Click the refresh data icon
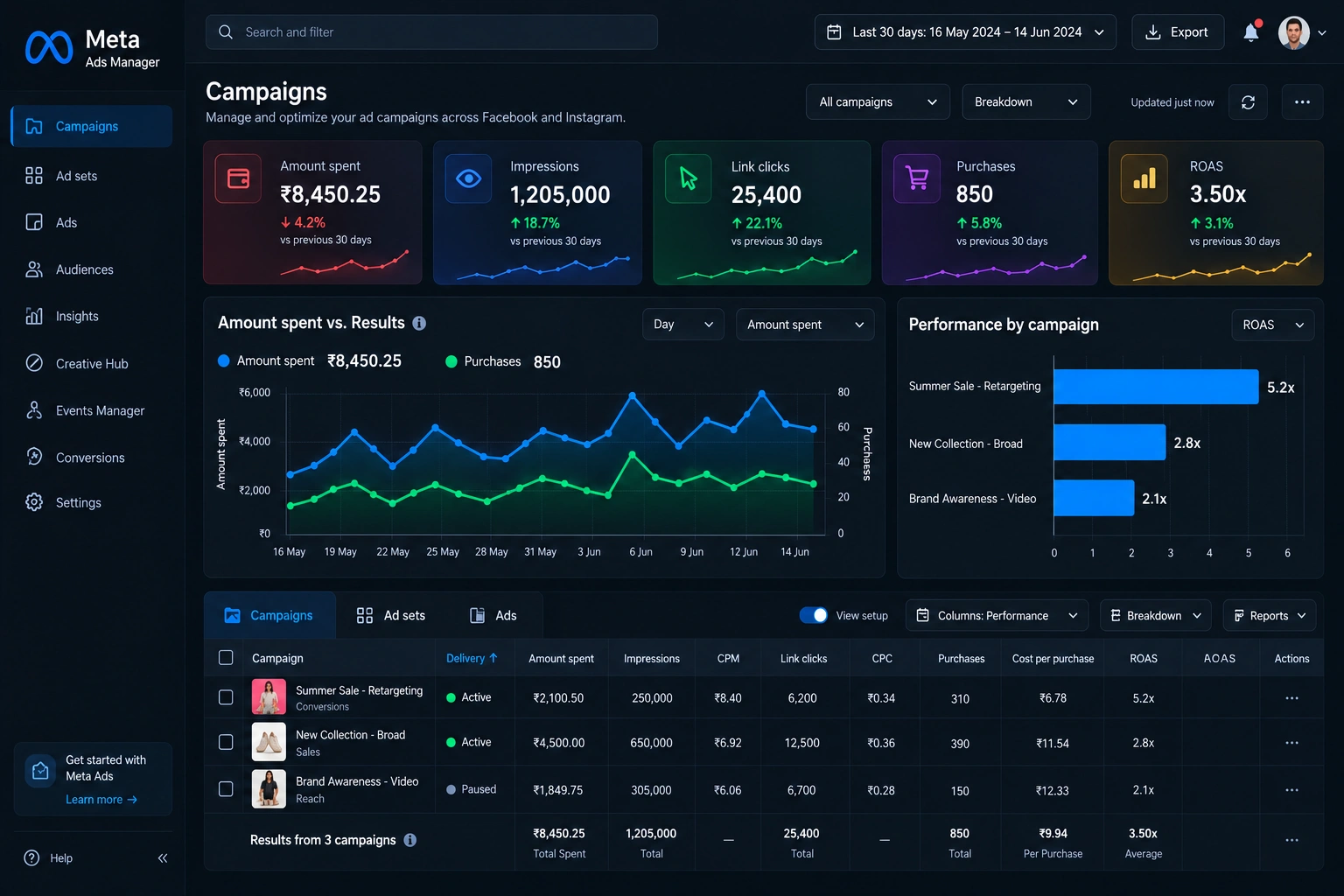Viewport: 1344px width, 896px height. coord(1248,102)
